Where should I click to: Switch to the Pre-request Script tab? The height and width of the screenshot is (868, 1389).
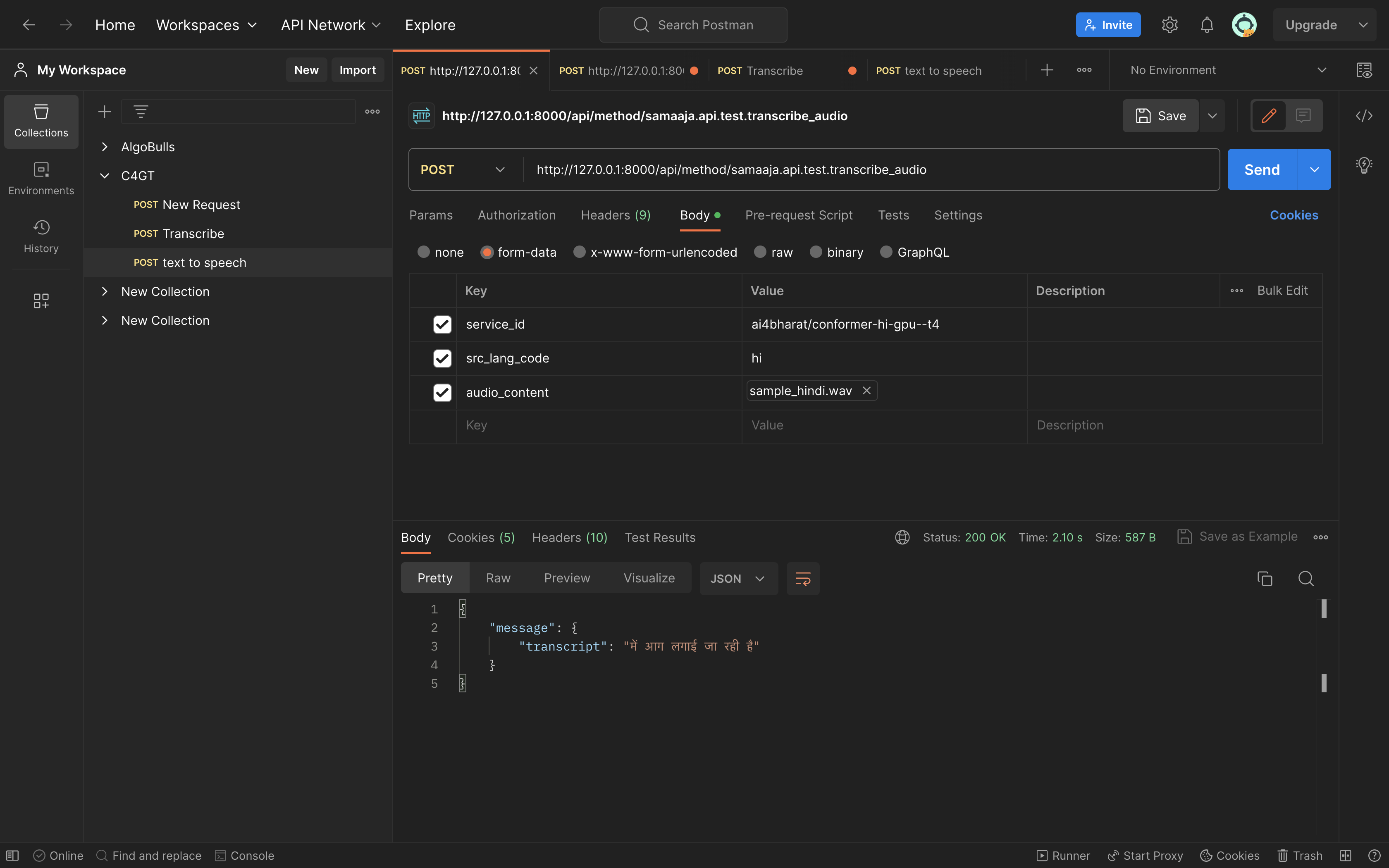pos(798,214)
